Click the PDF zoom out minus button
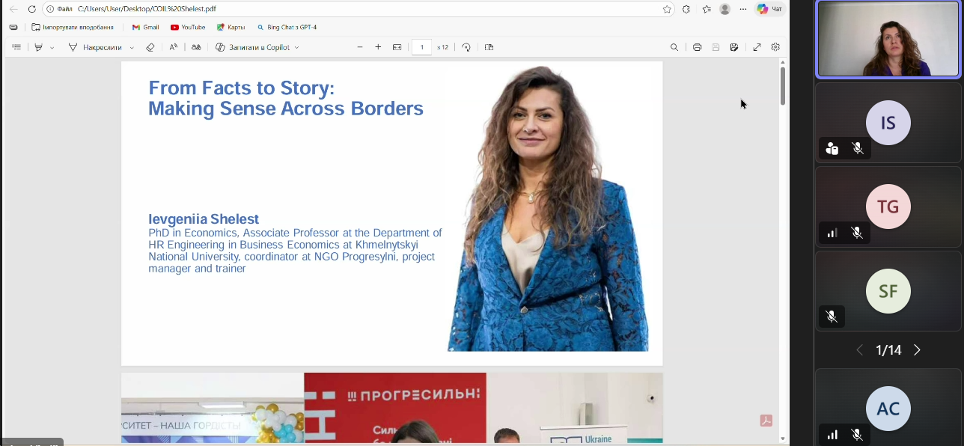The image size is (964, 446). (x=360, y=47)
